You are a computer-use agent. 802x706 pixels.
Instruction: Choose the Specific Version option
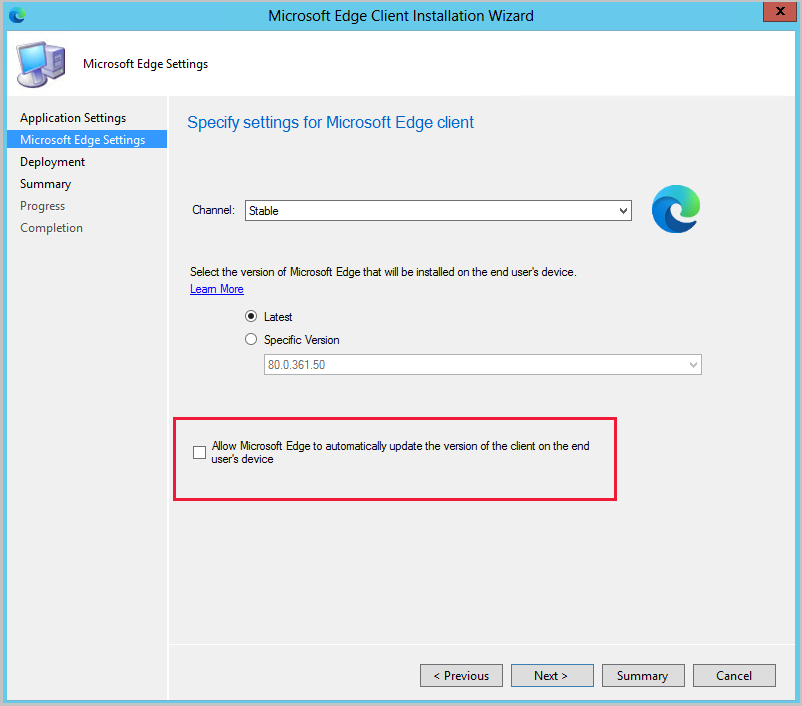pos(251,339)
